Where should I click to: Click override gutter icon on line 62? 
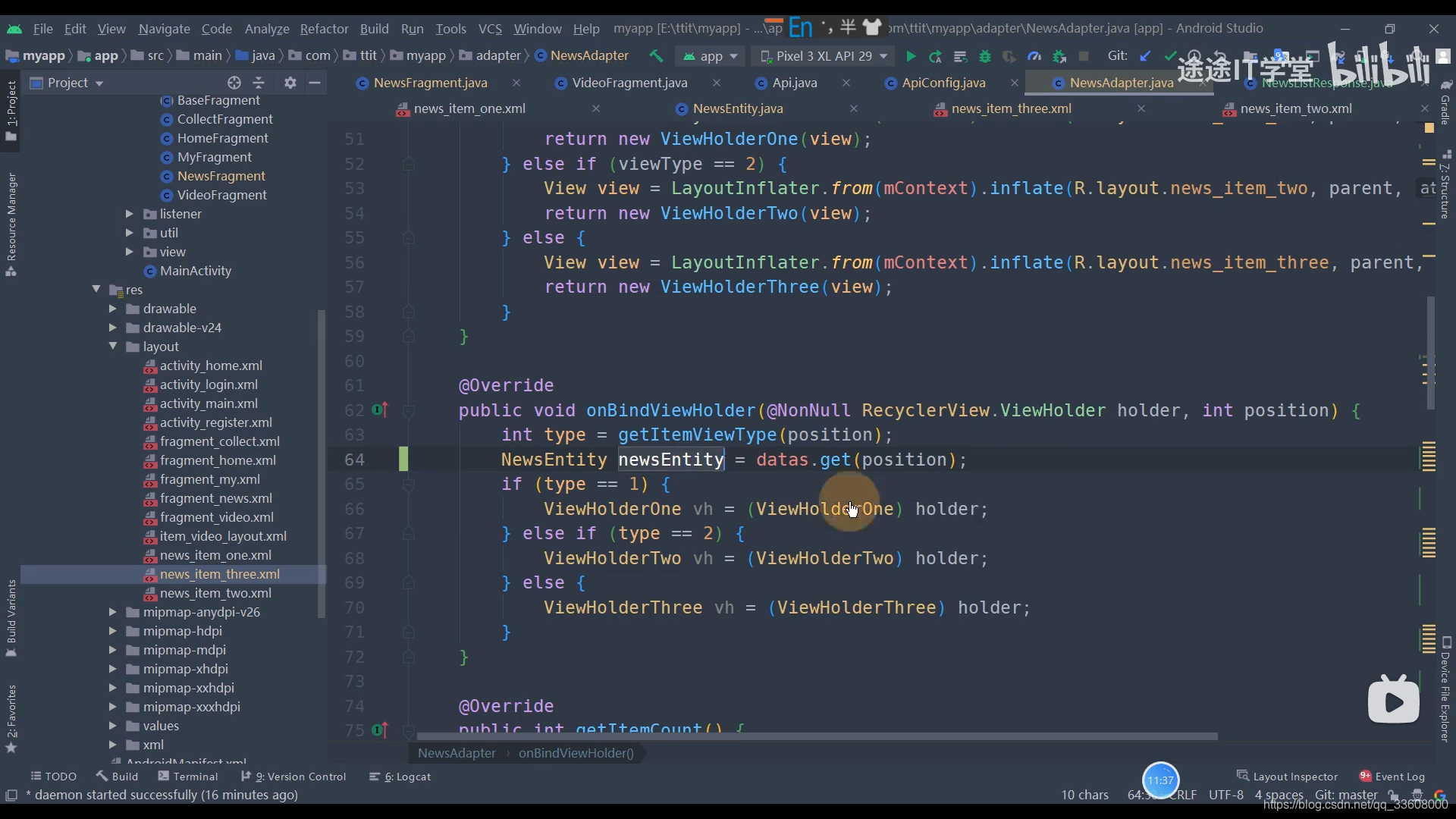click(x=380, y=410)
